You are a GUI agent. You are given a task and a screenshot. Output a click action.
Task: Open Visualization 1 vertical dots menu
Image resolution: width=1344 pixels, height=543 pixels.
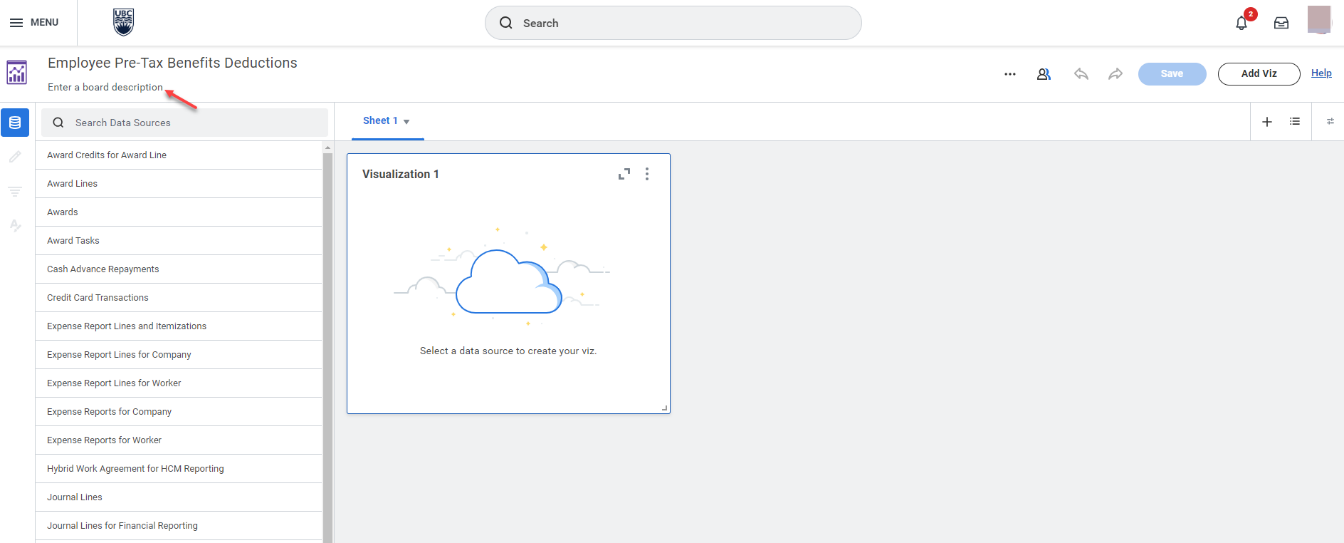point(647,174)
